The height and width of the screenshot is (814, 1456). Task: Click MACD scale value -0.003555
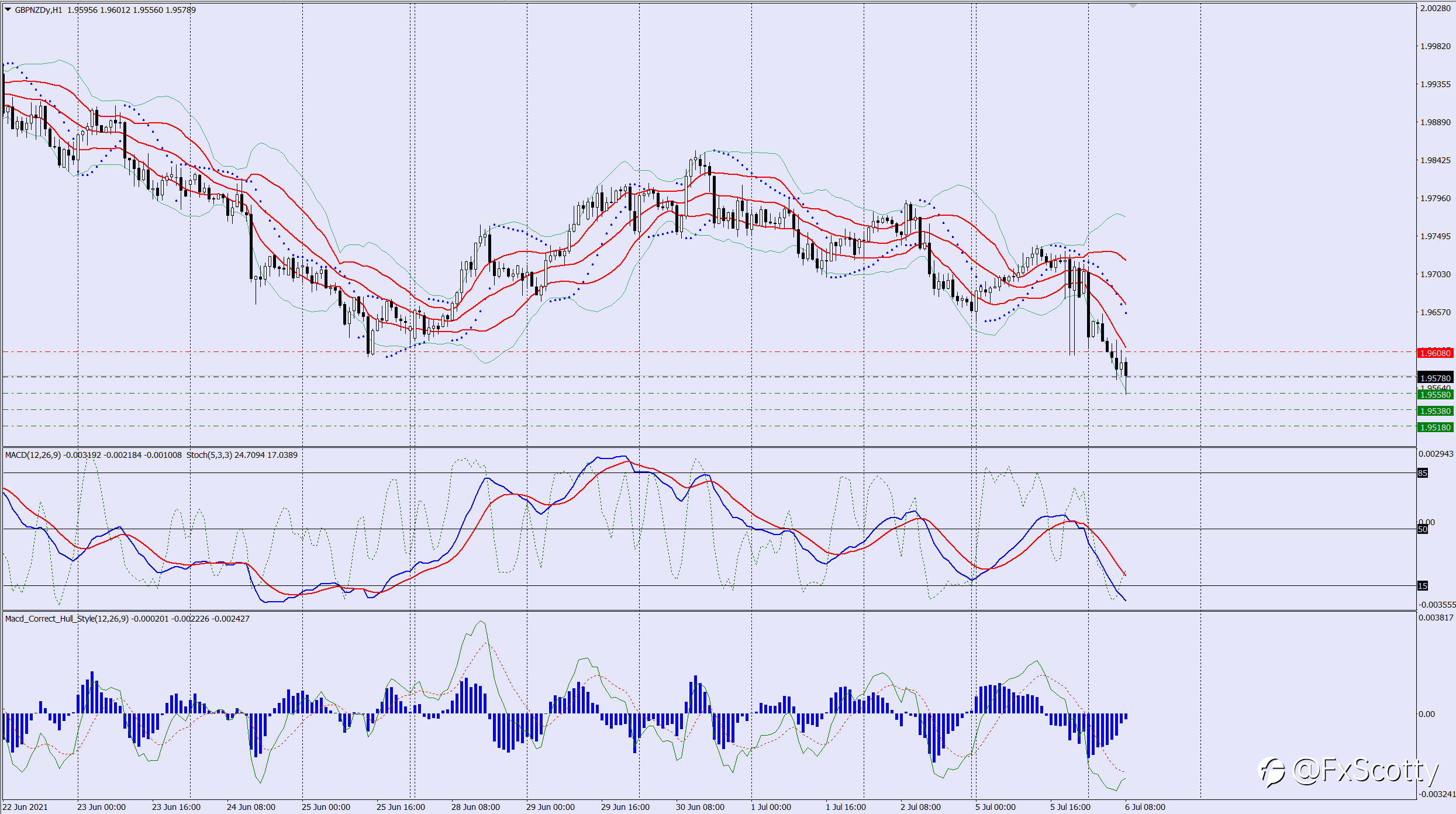1436,605
